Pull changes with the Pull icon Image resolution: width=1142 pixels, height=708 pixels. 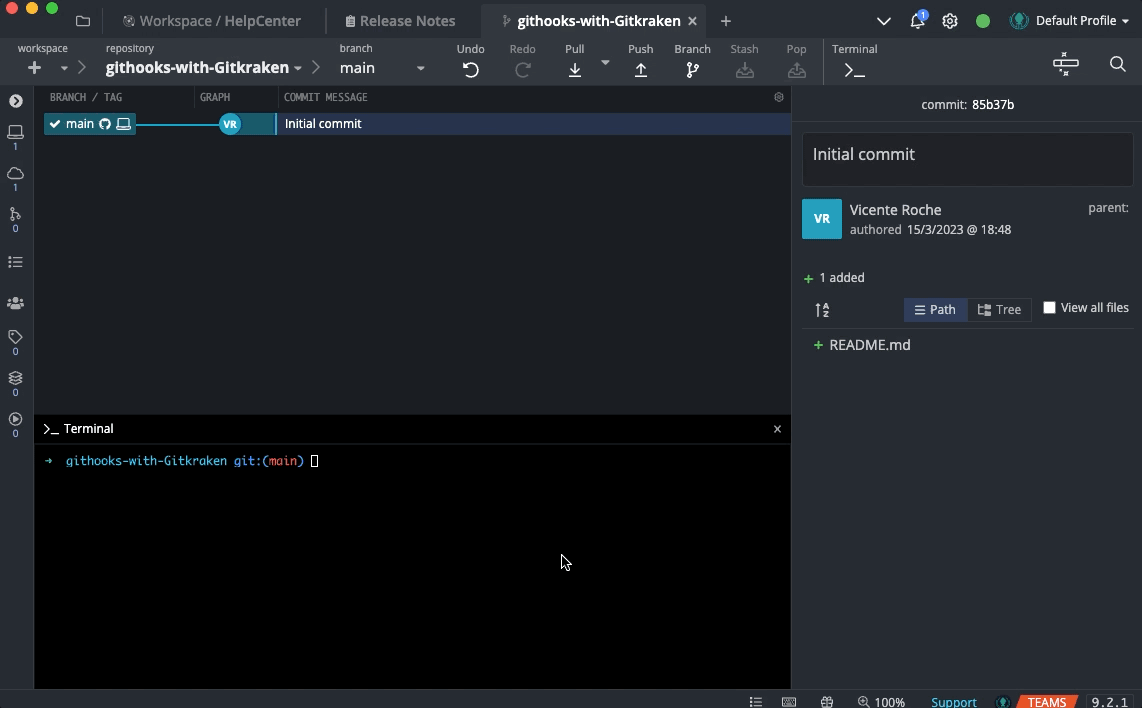click(x=575, y=69)
